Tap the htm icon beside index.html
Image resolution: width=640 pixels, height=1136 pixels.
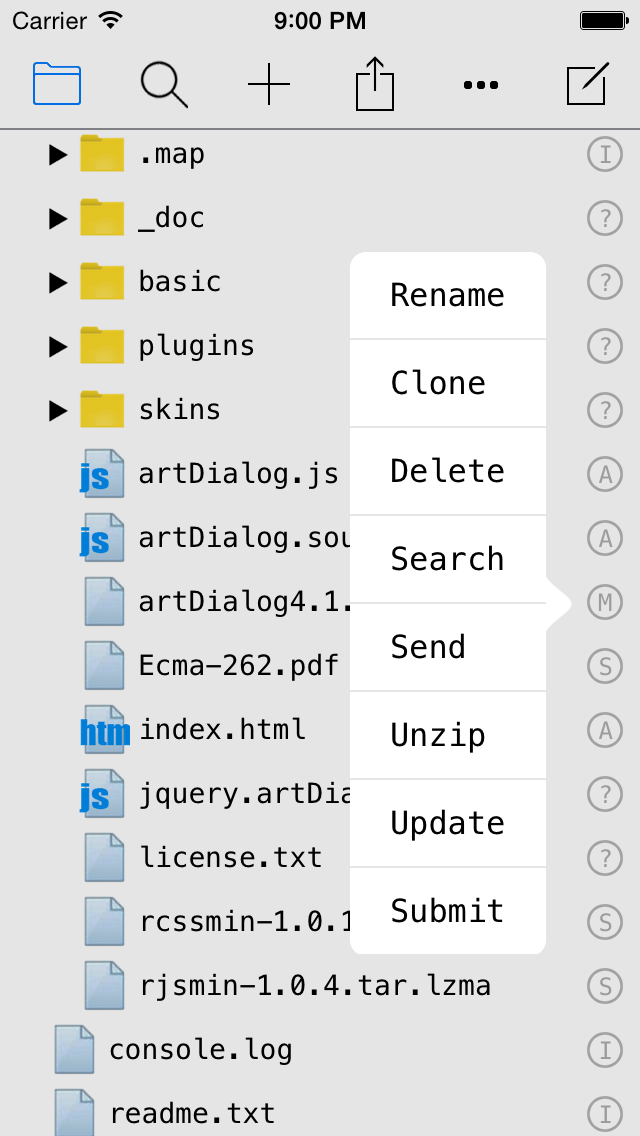click(x=104, y=730)
